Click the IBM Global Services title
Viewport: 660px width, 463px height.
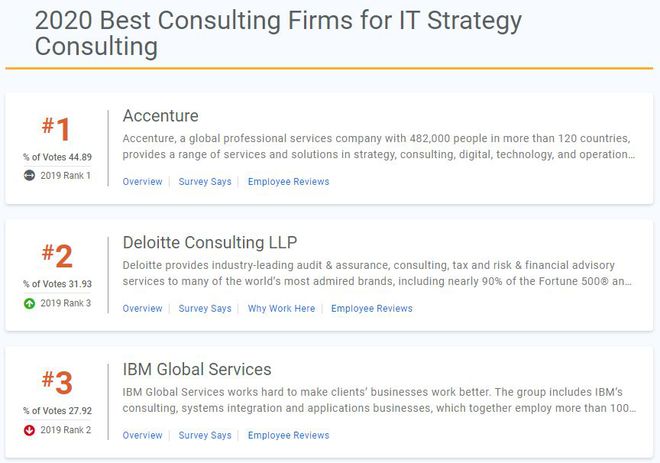[197, 370]
